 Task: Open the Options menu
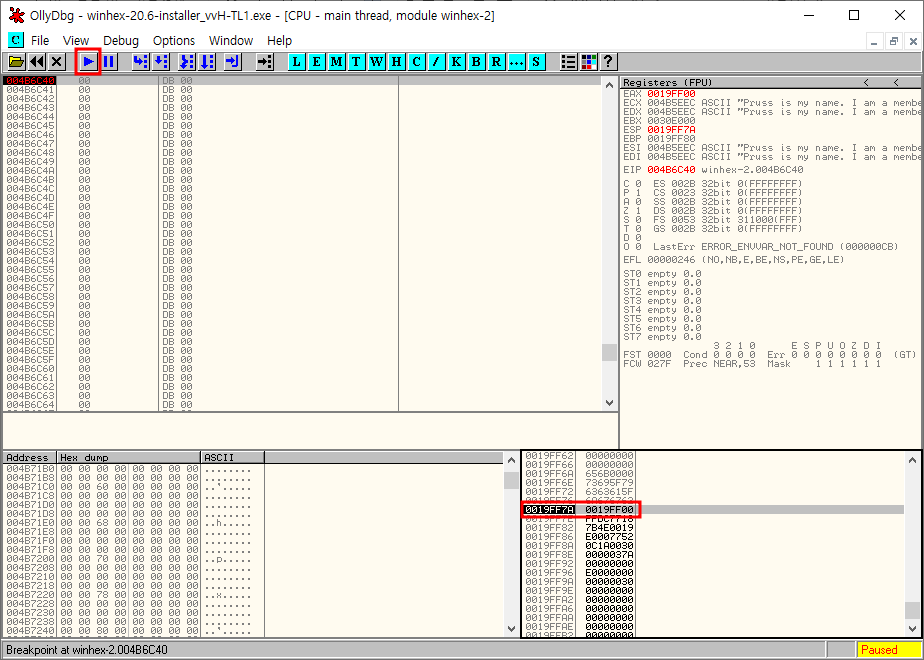coord(174,41)
